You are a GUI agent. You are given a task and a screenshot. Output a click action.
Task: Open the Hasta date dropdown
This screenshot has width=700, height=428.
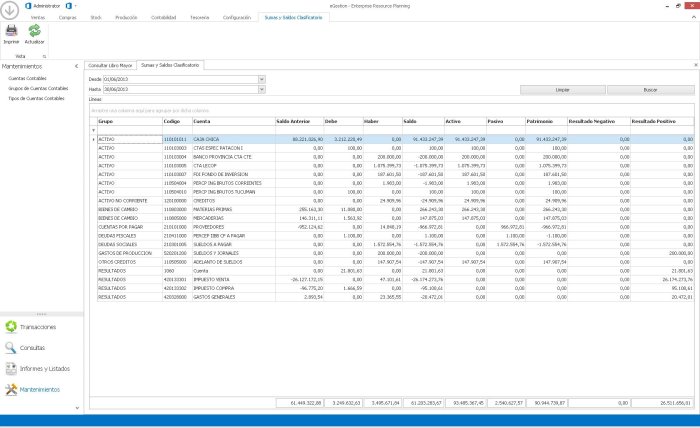point(263,89)
